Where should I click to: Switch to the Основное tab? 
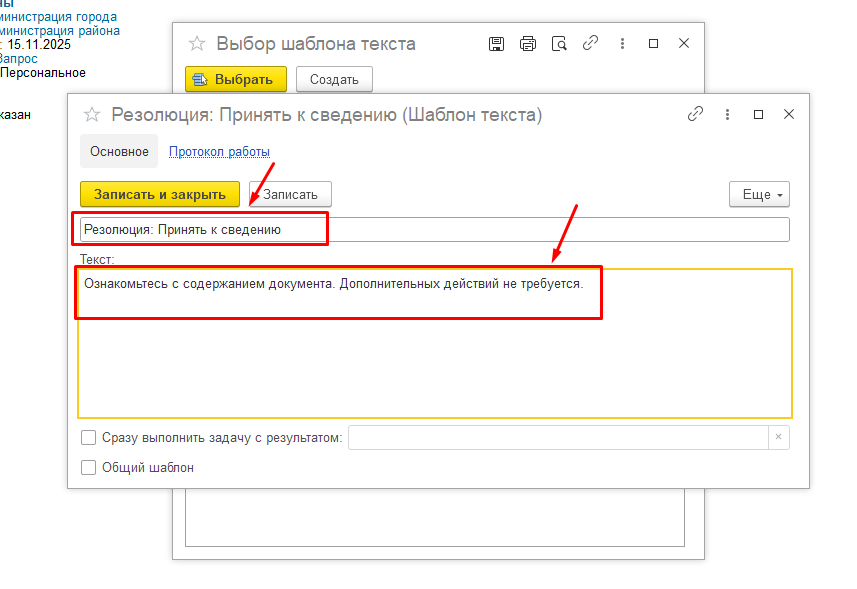(x=119, y=151)
